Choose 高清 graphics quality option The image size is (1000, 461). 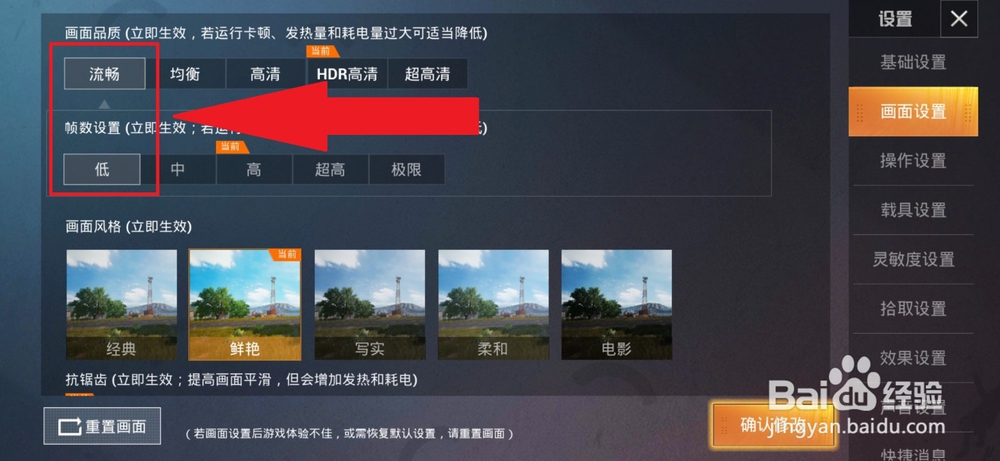point(265,74)
